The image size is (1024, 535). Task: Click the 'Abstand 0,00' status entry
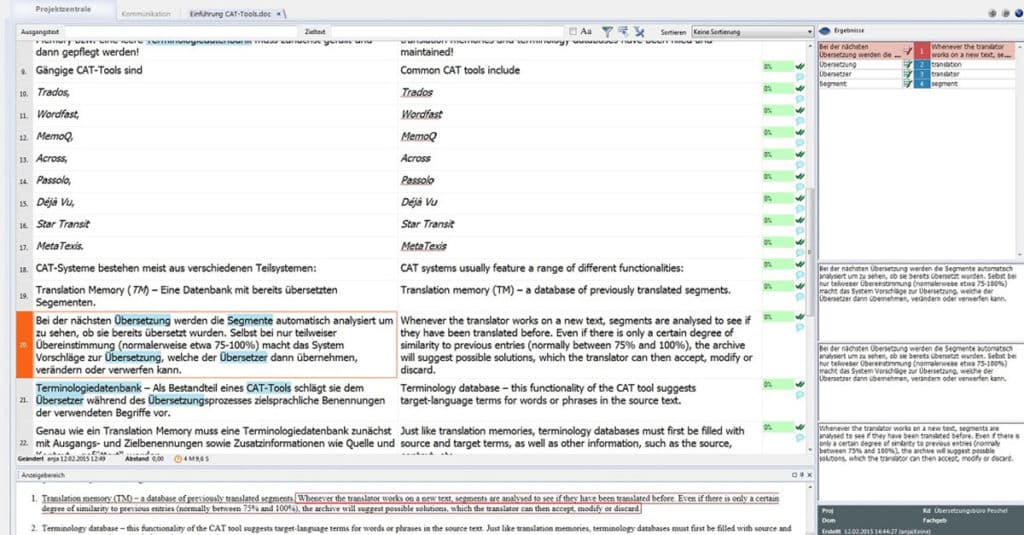144,459
